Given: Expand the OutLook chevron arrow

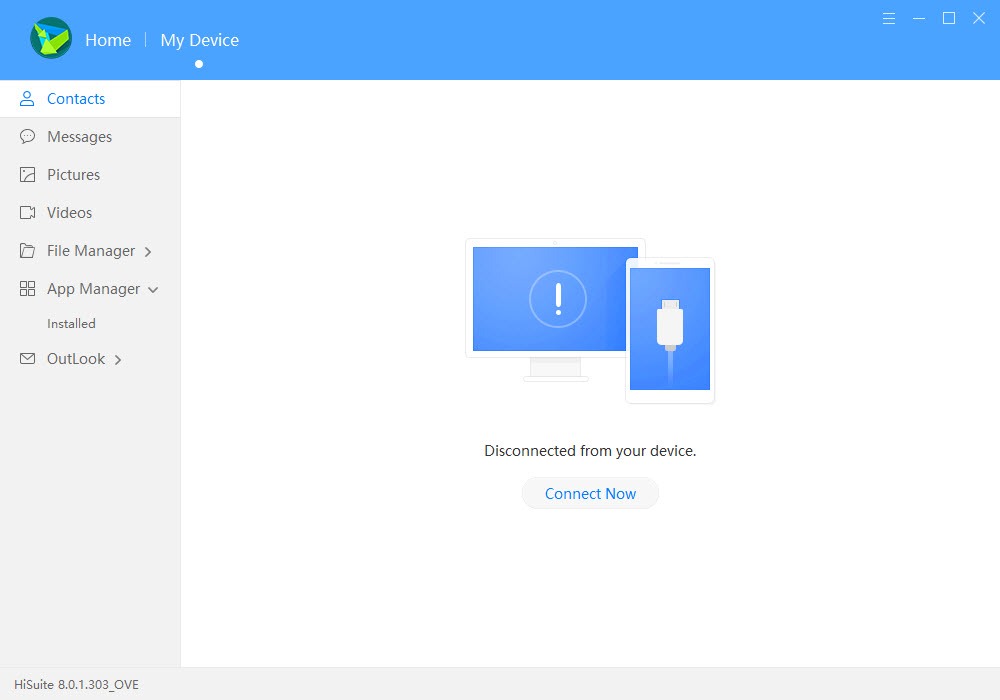Looking at the screenshot, I should 118,360.
